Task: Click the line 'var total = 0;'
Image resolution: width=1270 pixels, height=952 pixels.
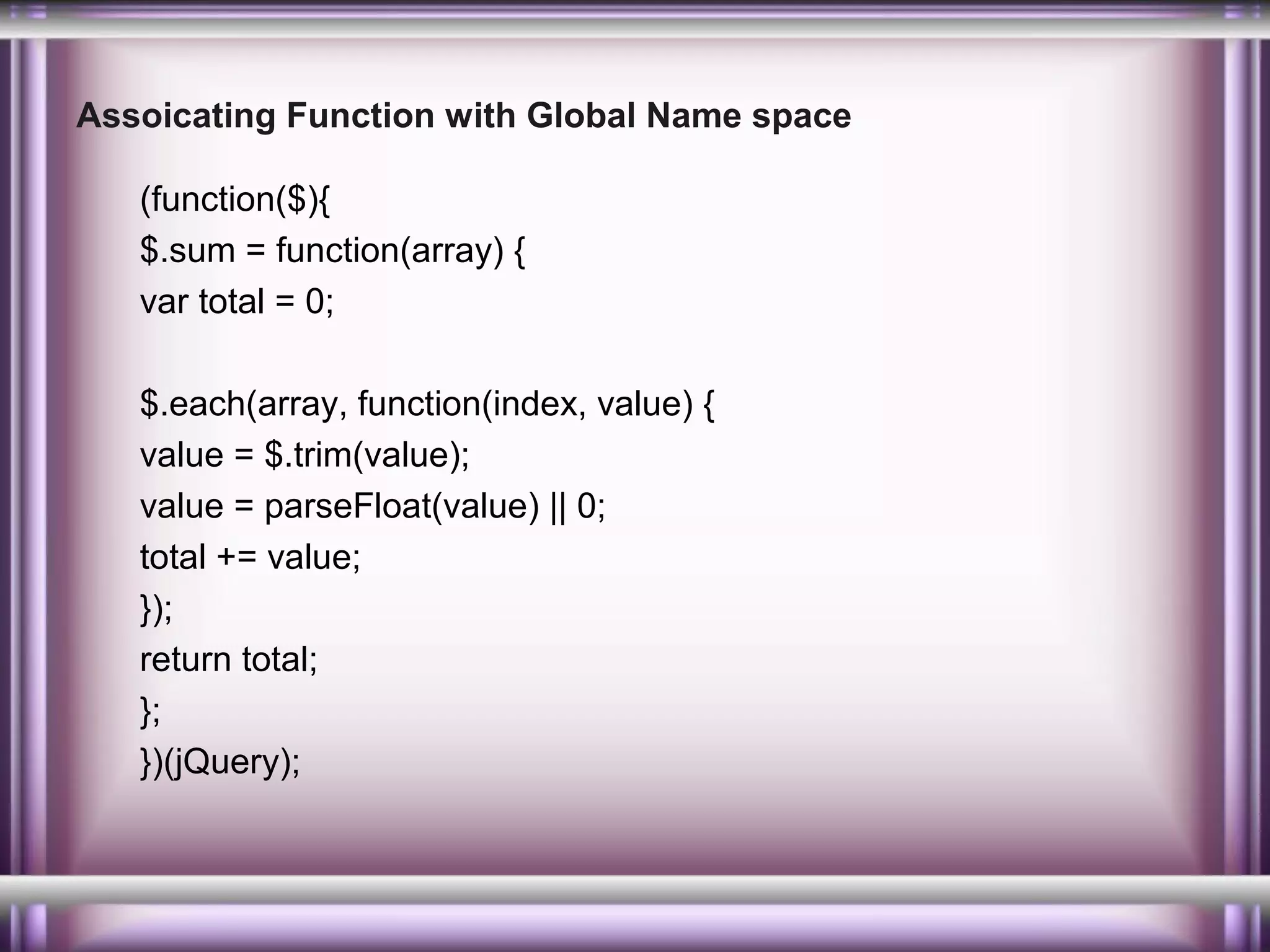Action: (237, 302)
